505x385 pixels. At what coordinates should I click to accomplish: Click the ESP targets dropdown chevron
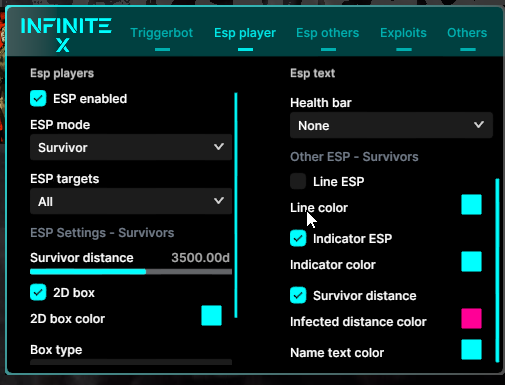219,201
